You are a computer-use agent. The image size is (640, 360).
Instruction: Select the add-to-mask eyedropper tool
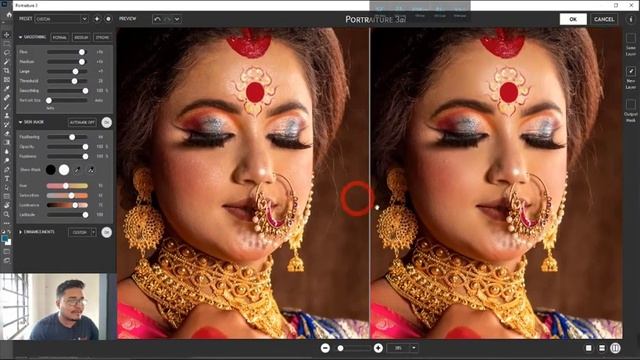point(91,170)
